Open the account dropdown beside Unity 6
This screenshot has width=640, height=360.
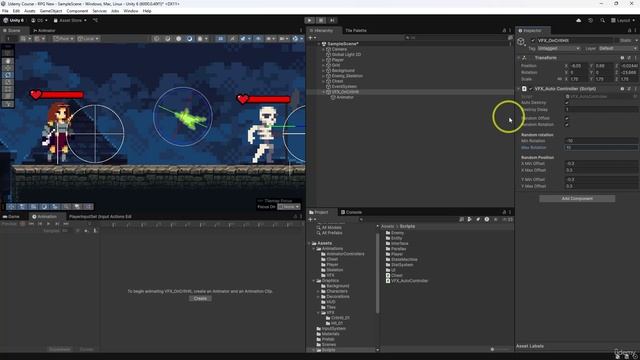point(39,20)
